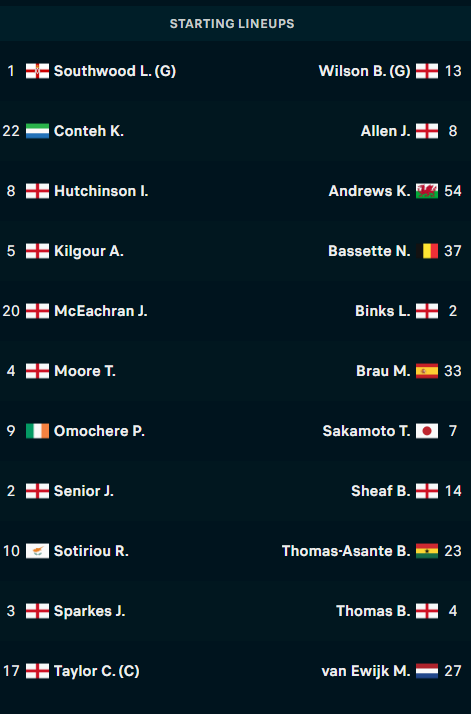The height and width of the screenshot is (714, 471).
Task: Open goalkeeper Southwood L. player profile
Action: click(x=115, y=71)
